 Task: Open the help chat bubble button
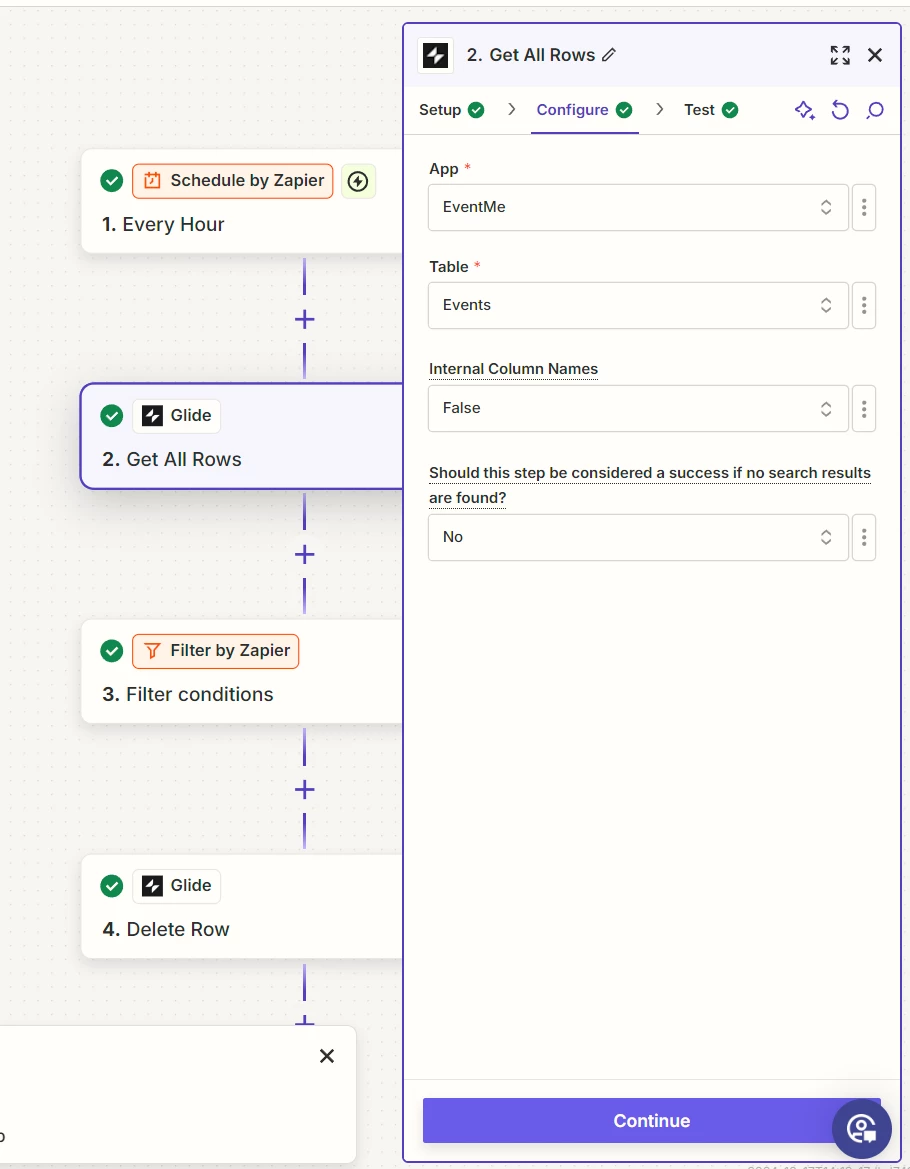pyautogui.click(x=862, y=1128)
